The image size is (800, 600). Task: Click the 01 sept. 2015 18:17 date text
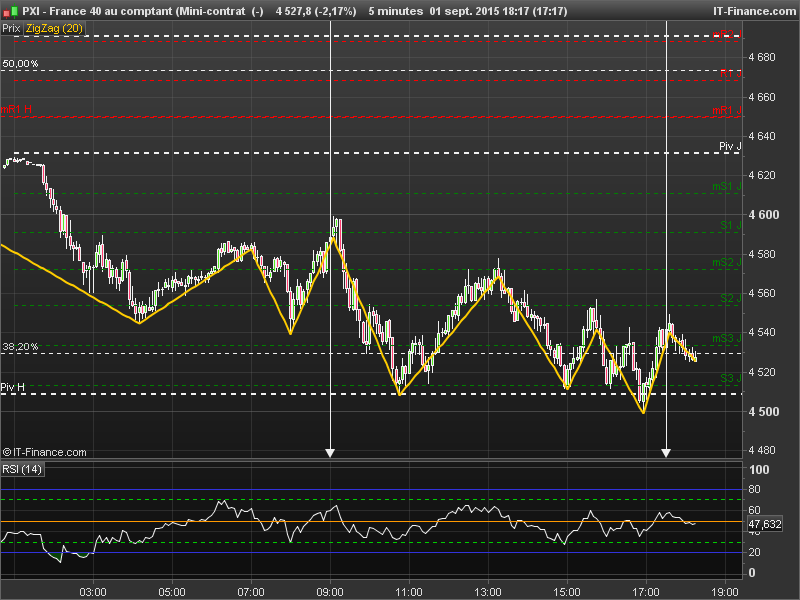479,11
